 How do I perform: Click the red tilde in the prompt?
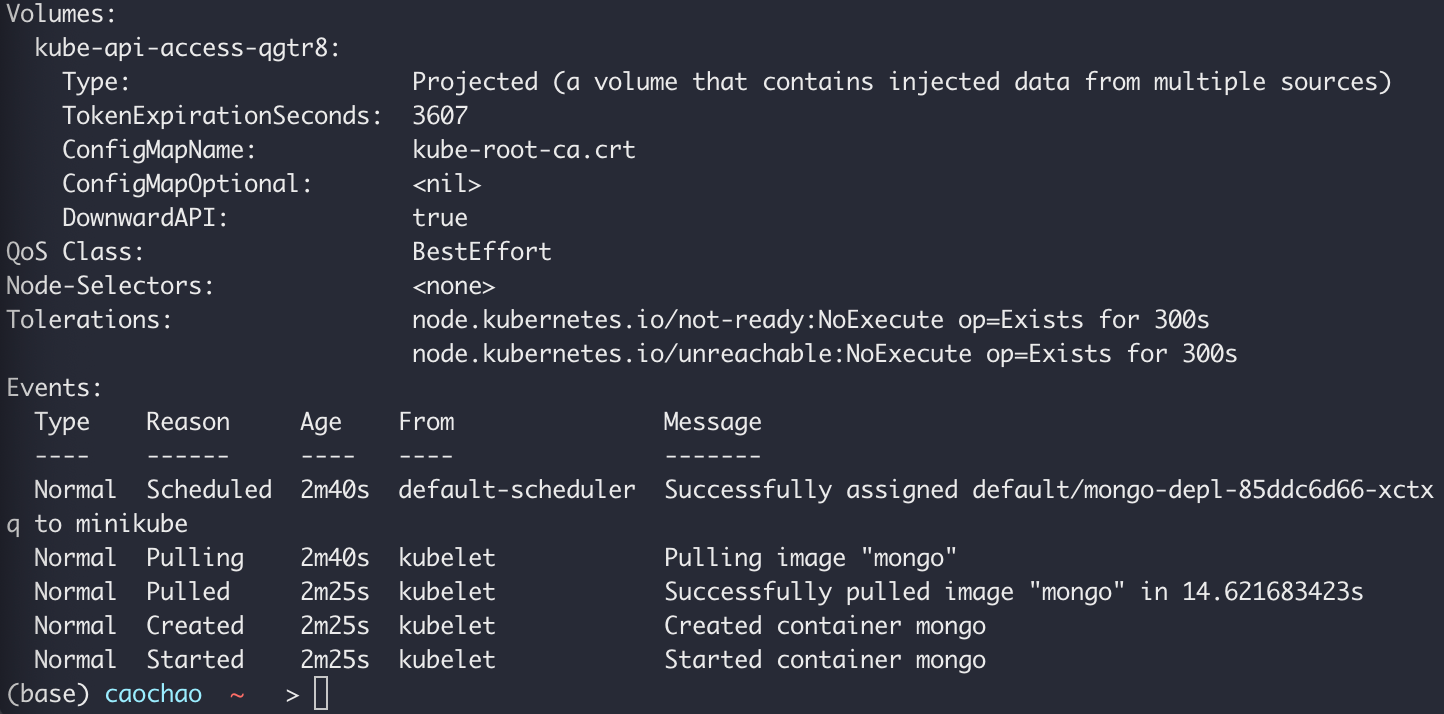237,694
